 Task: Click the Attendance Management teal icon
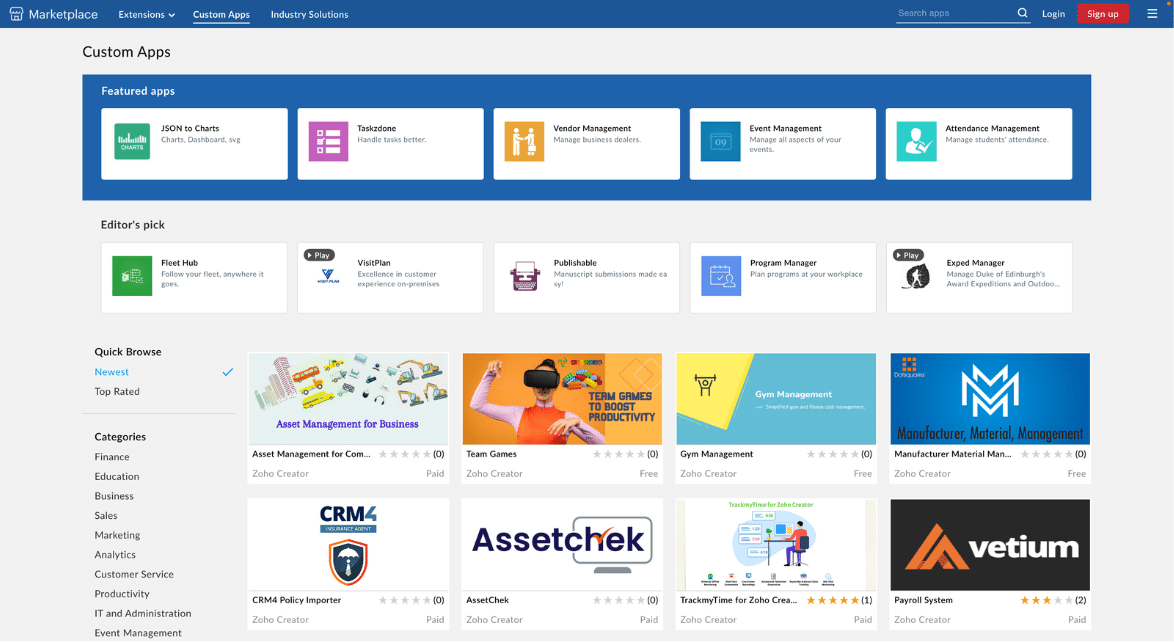tap(916, 142)
